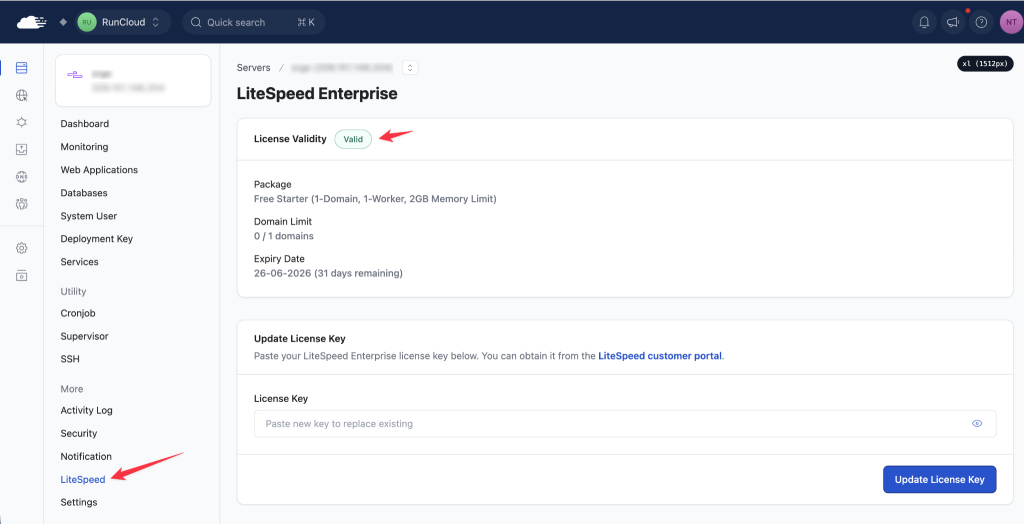Open the DNS rail icon
The height and width of the screenshot is (524, 1024).
[x=22, y=177]
